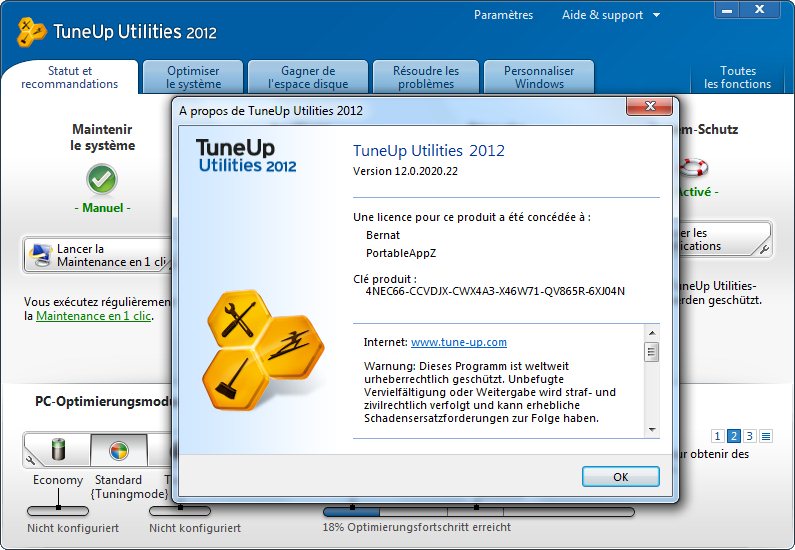Viewport: 795px width, 550px height.
Task: Open the Aide & support dropdown menu
Action: [610, 15]
